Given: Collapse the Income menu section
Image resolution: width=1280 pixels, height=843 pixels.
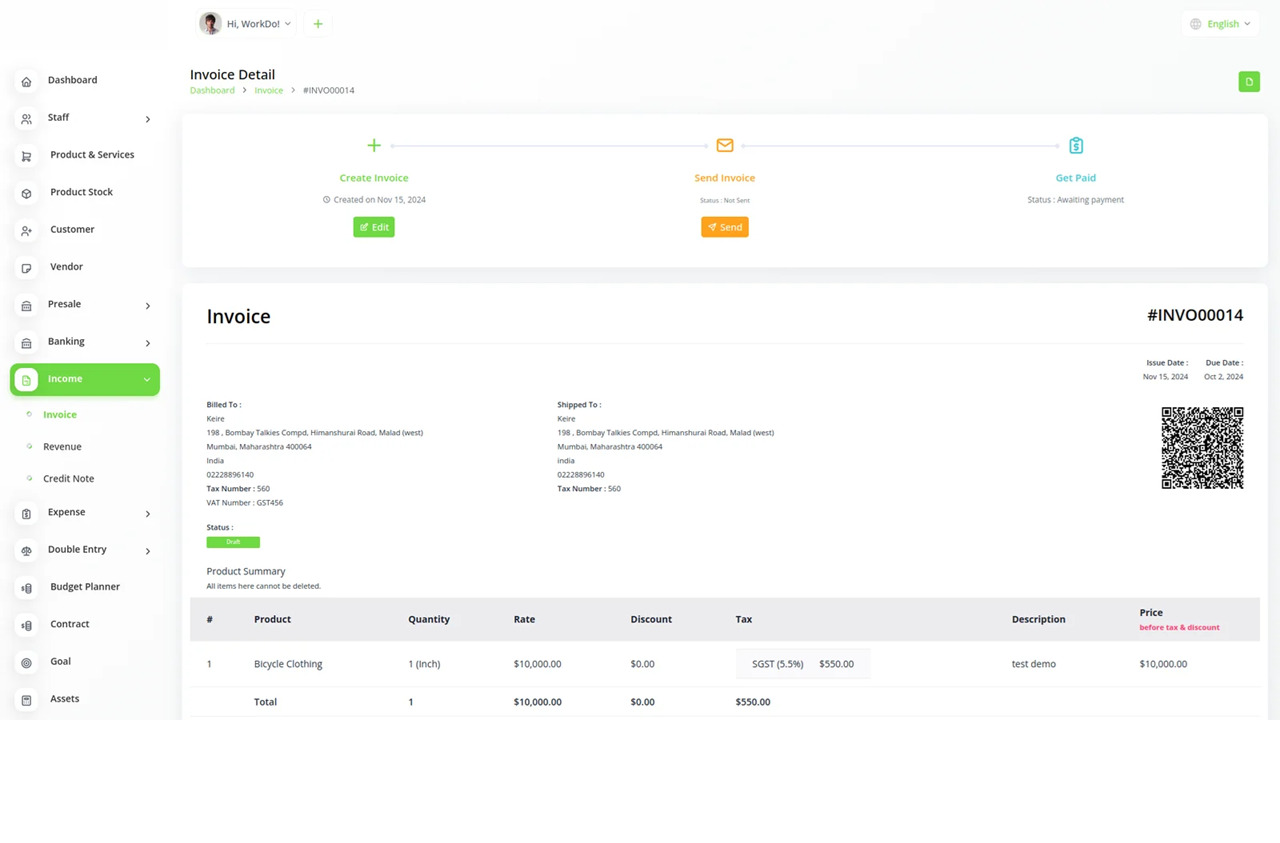Looking at the screenshot, I should 147,380.
